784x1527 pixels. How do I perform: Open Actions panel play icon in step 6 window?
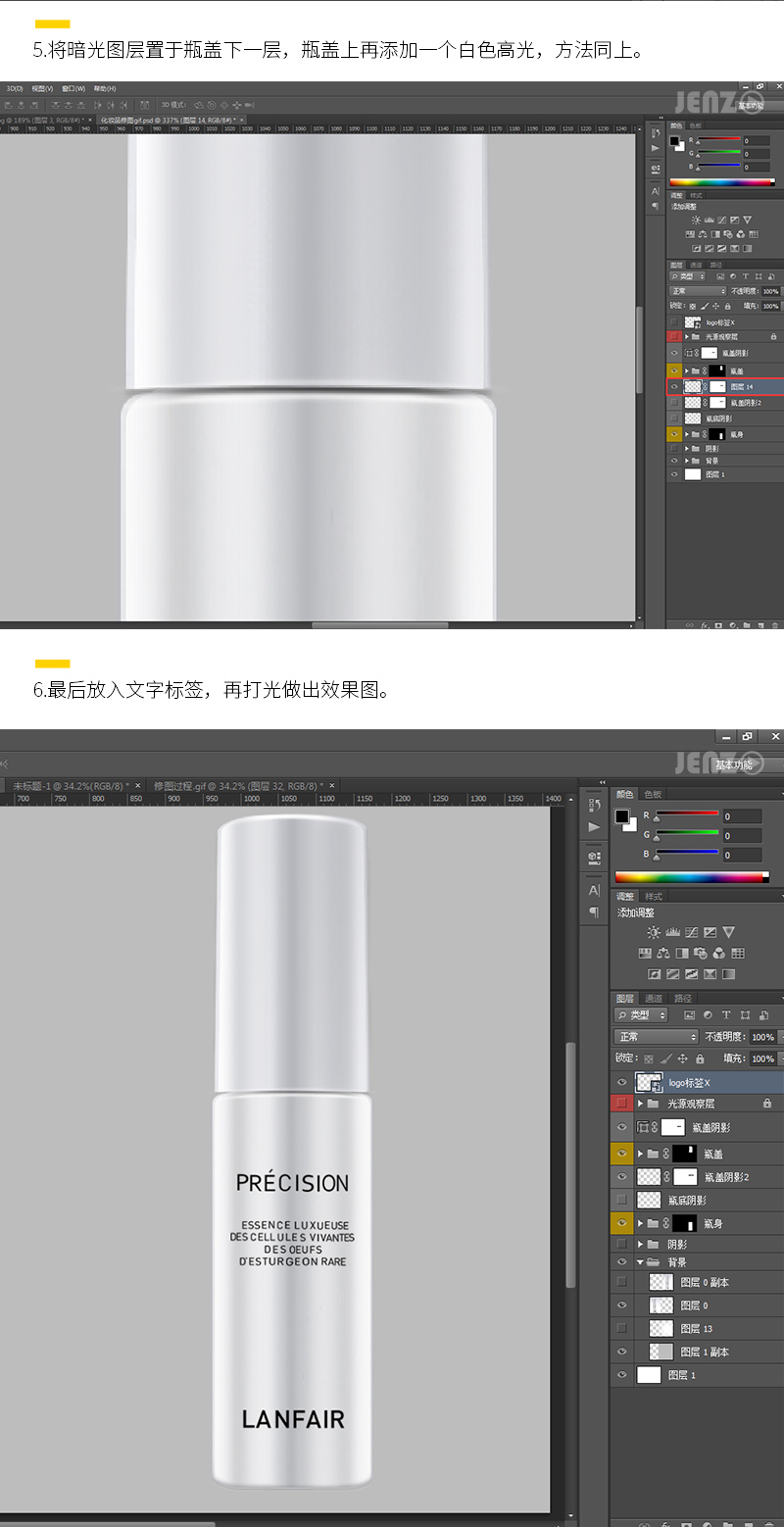click(594, 827)
